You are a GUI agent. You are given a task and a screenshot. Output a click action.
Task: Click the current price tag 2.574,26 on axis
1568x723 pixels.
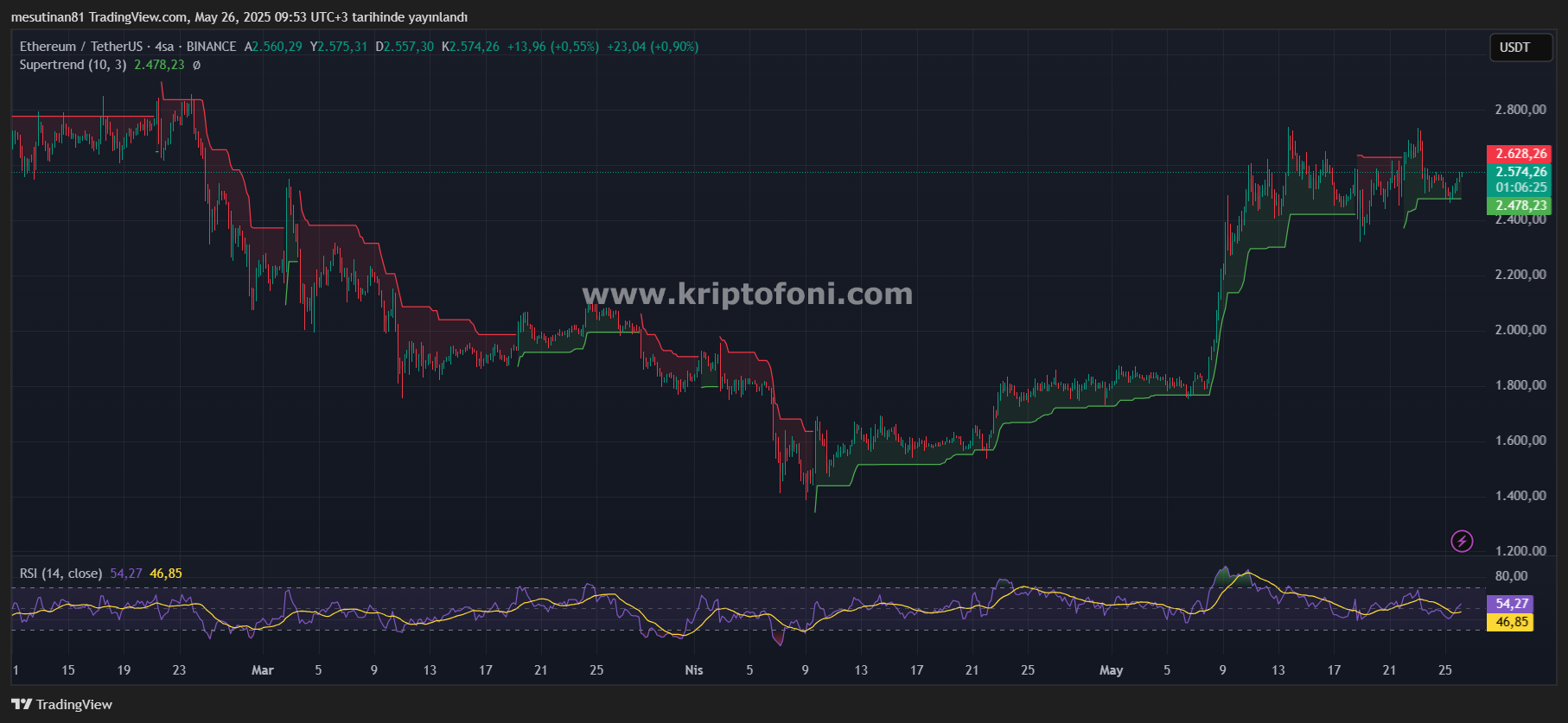(x=1519, y=172)
